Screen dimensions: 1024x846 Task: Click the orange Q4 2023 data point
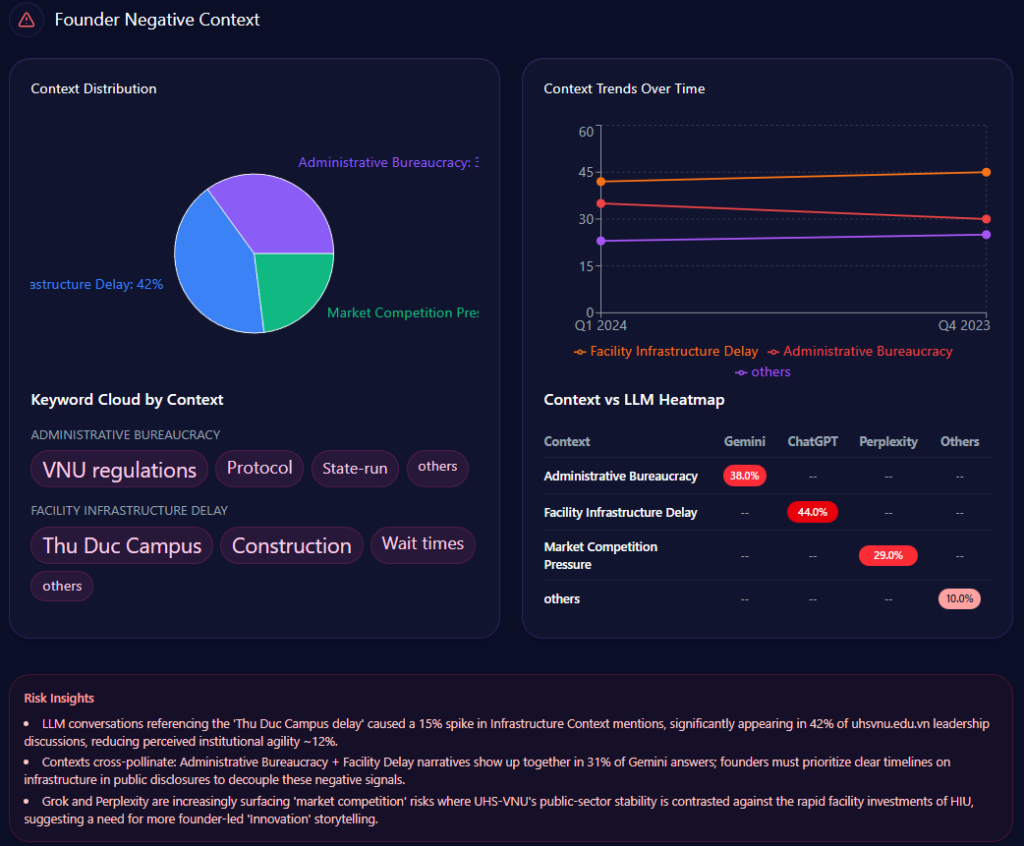986,172
